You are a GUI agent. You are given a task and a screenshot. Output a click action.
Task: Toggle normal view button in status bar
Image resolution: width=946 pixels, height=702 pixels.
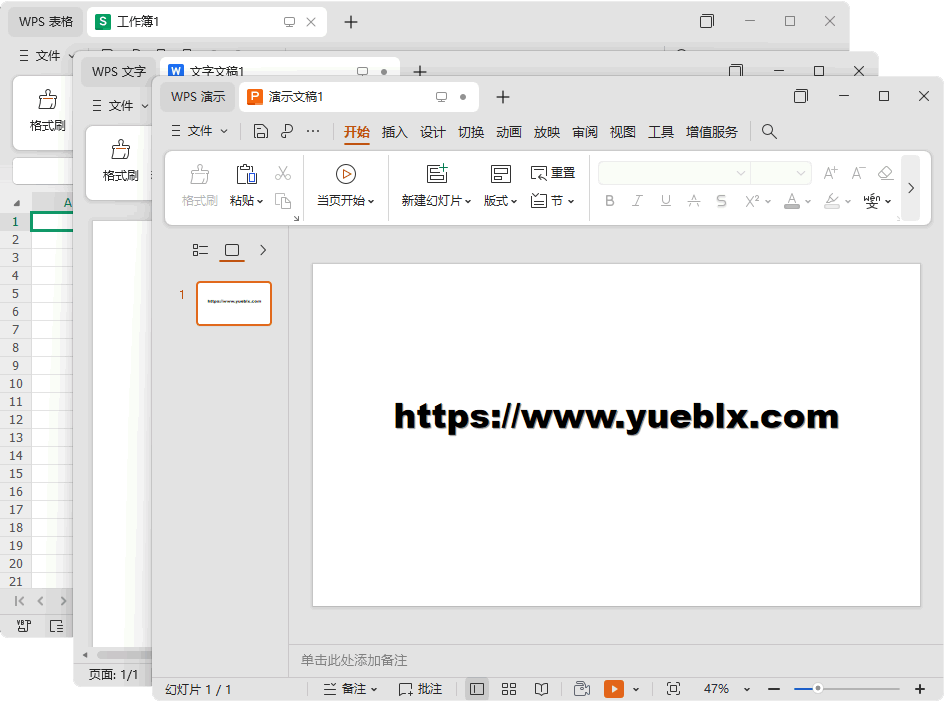(x=477, y=689)
